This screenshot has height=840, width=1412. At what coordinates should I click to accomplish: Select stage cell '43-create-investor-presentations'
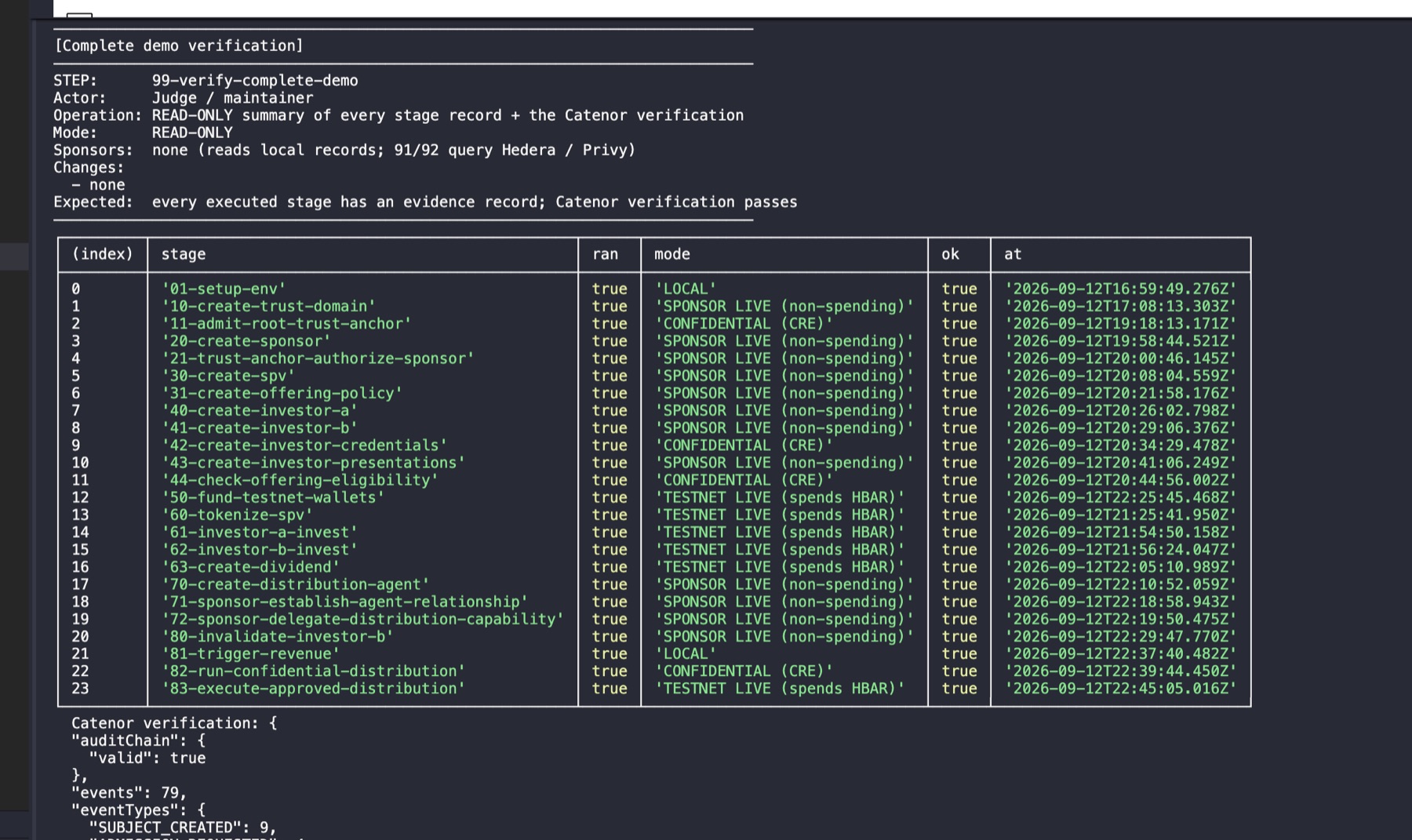click(313, 463)
